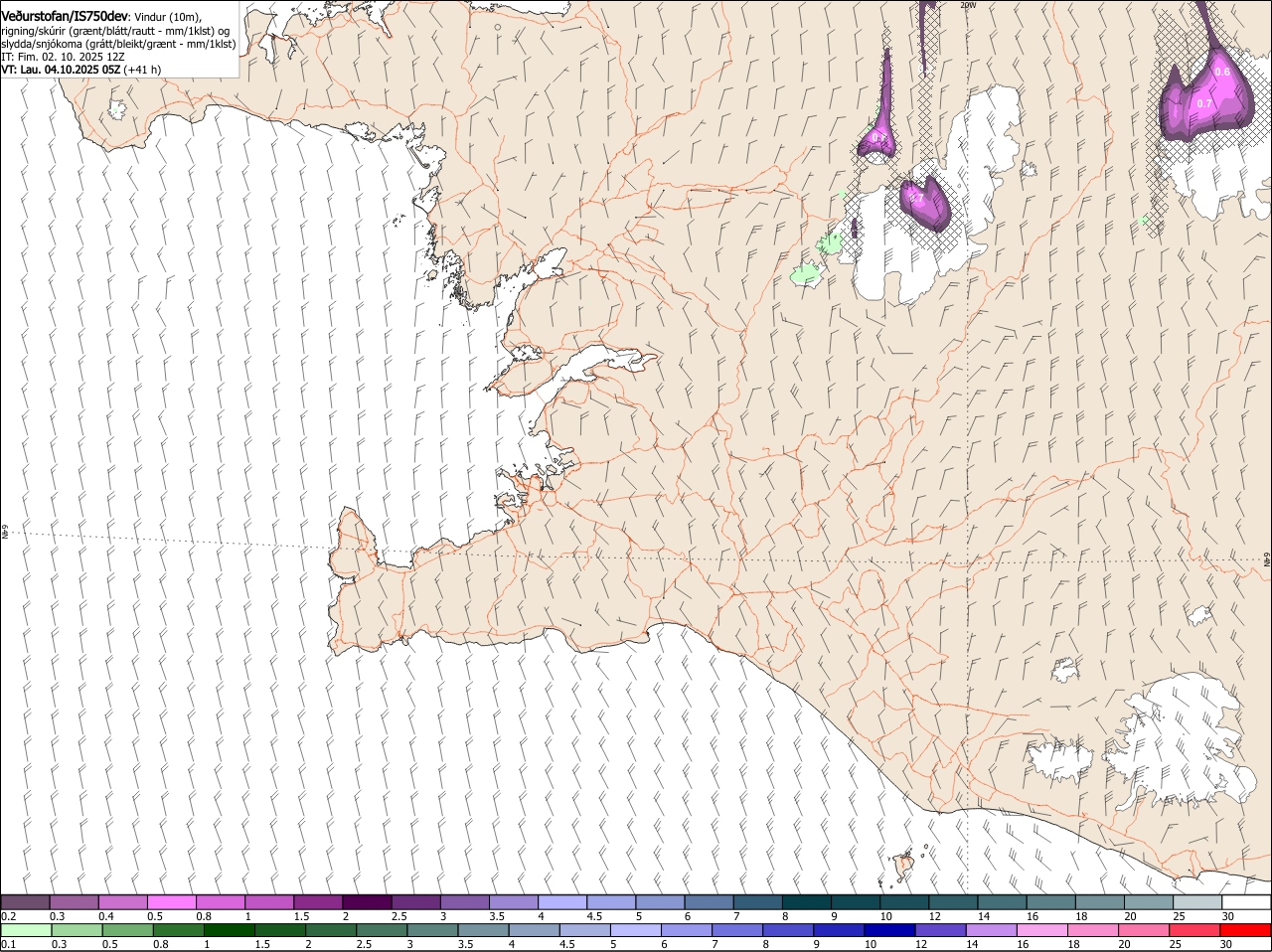Image resolution: width=1272 pixels, height=952 pixels.
Task: Pick top-row white swatch after the 30 label
Action: pyautogui.click(x=1246, y=902)
